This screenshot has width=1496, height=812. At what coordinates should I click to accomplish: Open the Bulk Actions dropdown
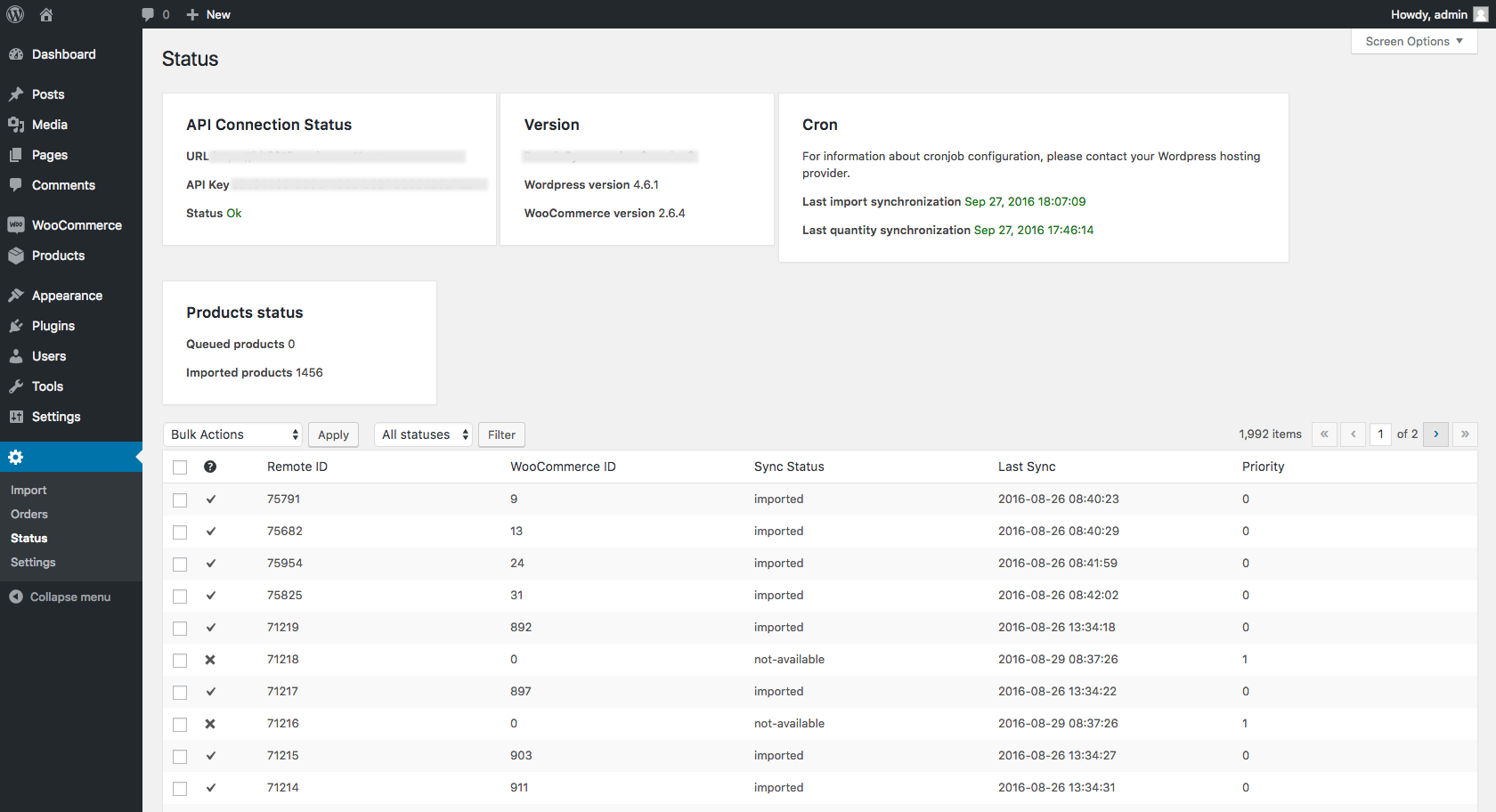(x=232, y=434)
